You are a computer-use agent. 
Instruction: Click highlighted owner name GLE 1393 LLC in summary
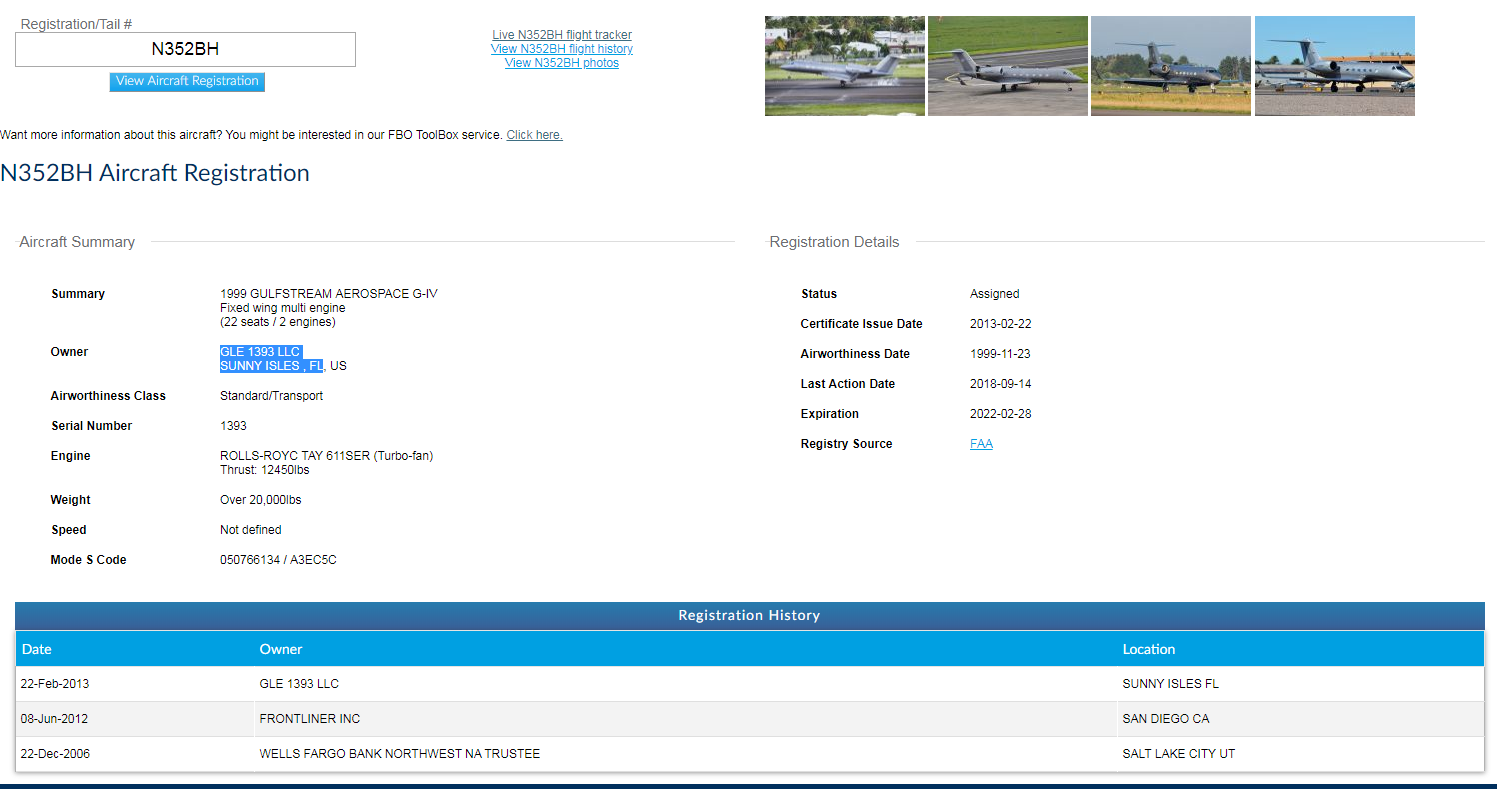pyautogui.click(x=260, y=352)
